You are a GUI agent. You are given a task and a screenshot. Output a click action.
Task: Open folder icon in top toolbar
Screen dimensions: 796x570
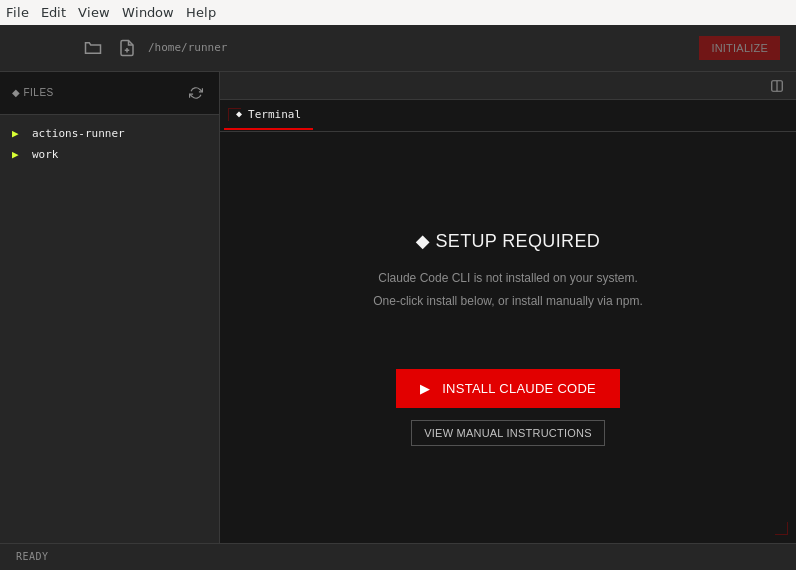(93, 48)
